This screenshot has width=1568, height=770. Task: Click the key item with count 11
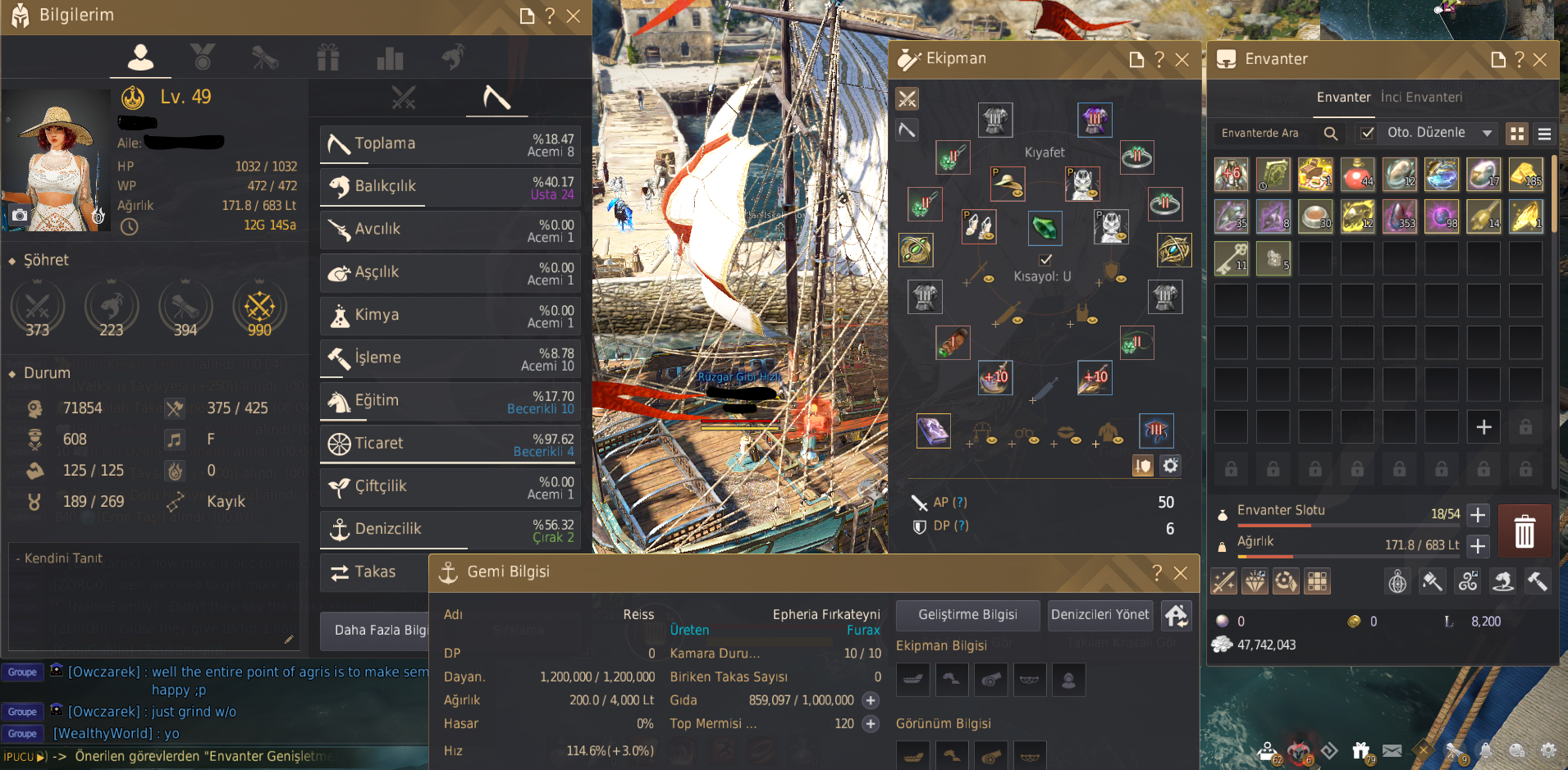click(x=1231, y=258)
